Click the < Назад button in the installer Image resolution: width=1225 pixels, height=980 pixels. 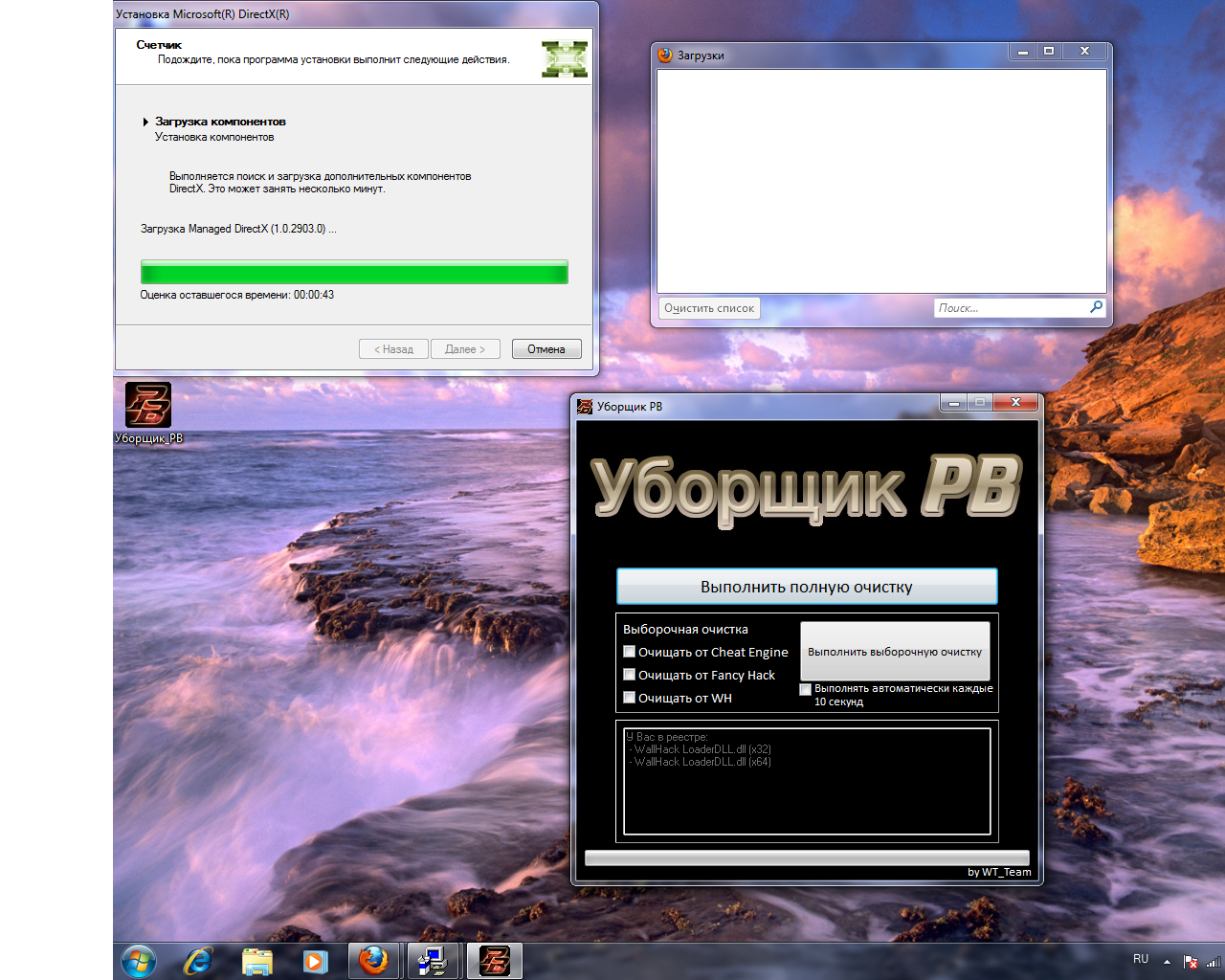tap(393, 349)
